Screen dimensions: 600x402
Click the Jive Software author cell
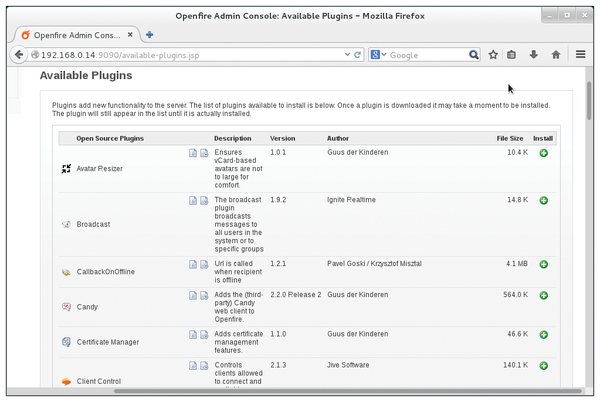[348, 365]
